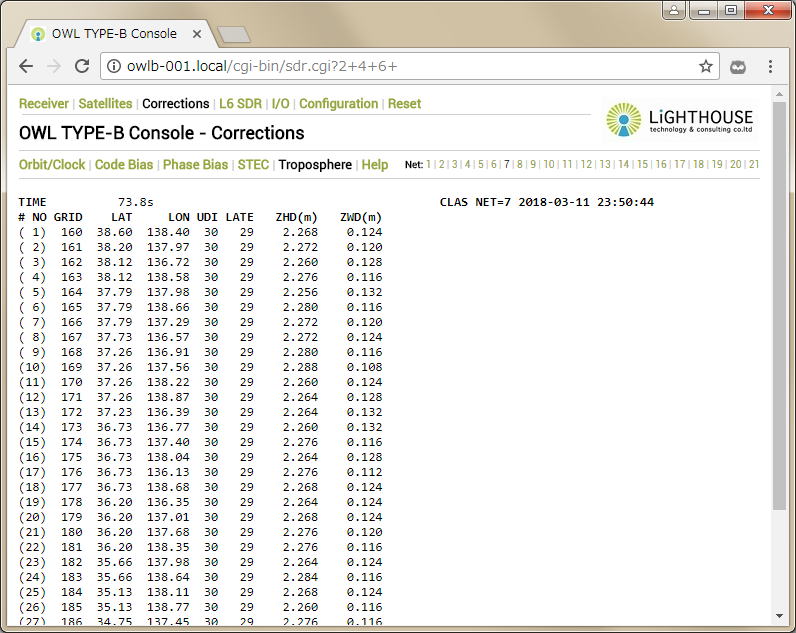Viewport: 796px width, 633px height.
Task: Show the STEC corrections tab
Action: click(x=253, y=165)
